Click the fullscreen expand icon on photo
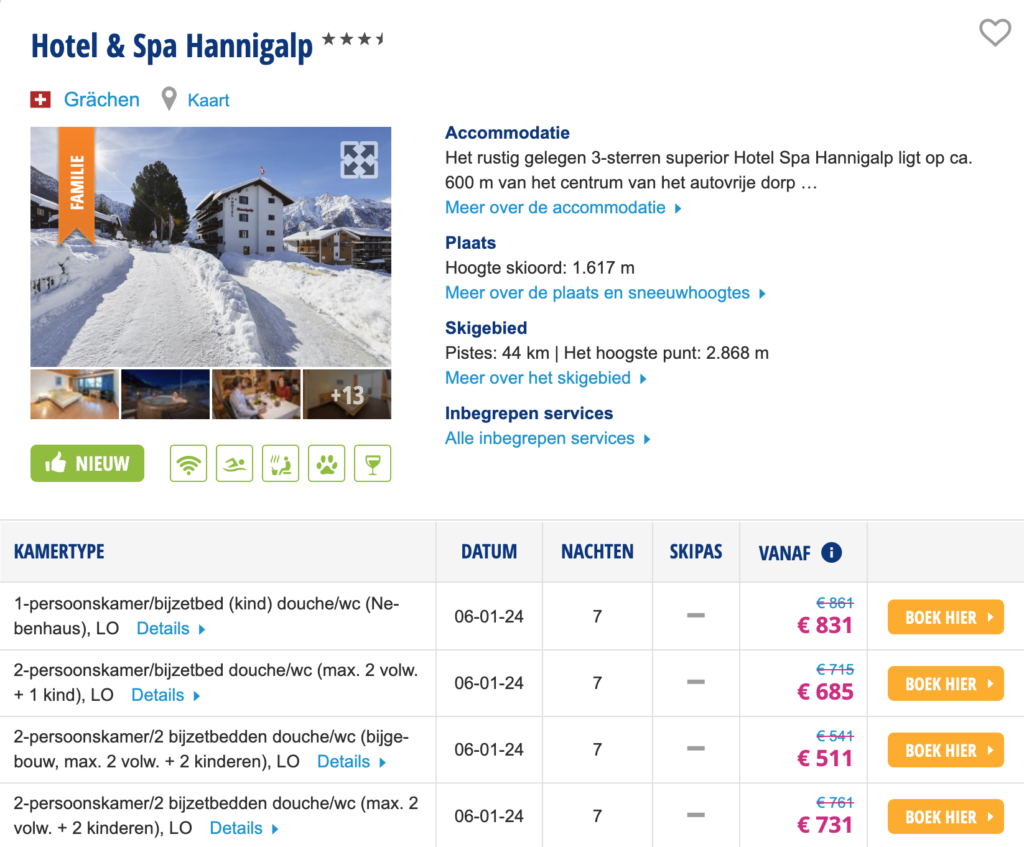 point(359,160)
